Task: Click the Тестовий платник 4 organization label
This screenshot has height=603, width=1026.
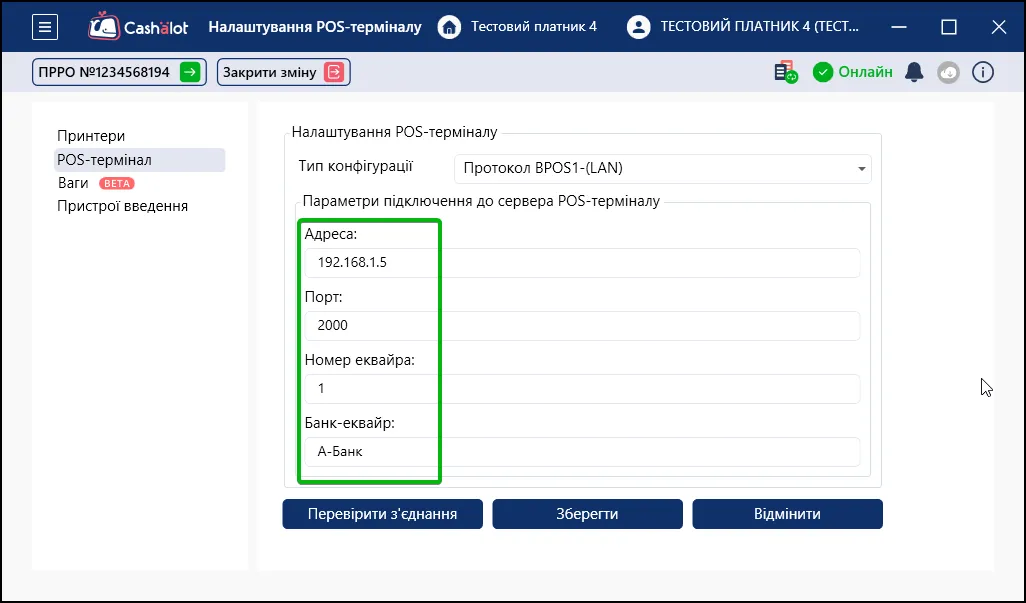Action: [534, 27]
